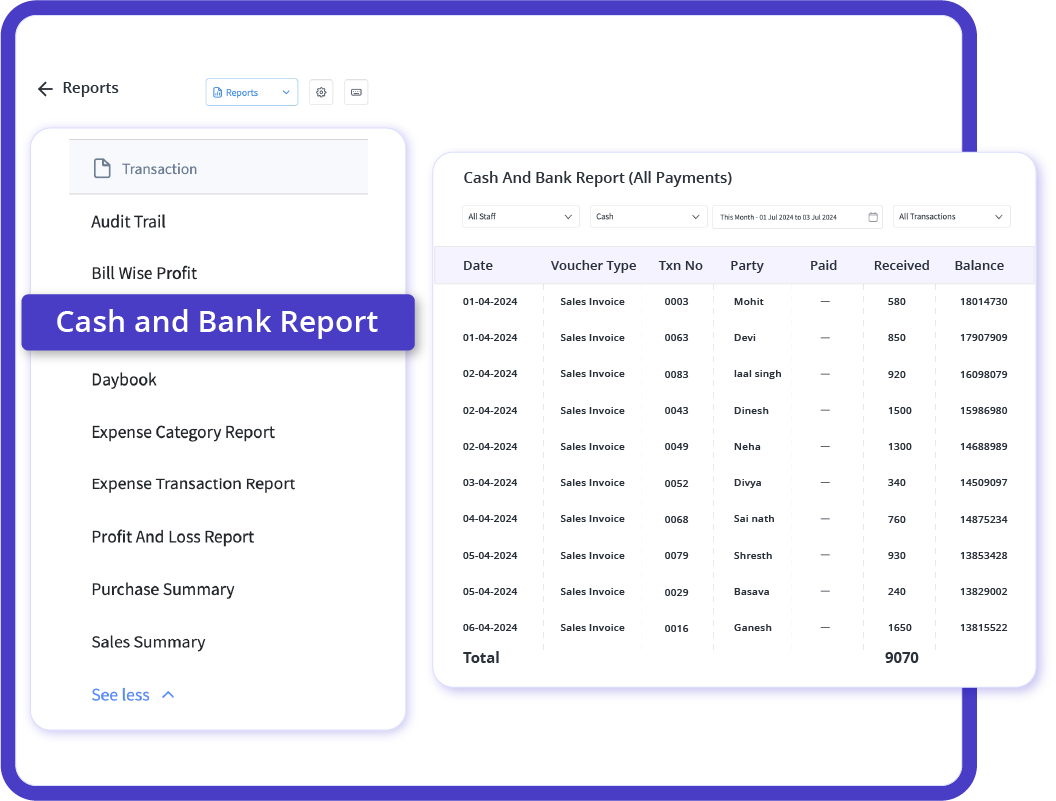This screenshot has height=801, width=1056.
Task: Collapse the report list with See less
Action: click(x=120, y=694)
